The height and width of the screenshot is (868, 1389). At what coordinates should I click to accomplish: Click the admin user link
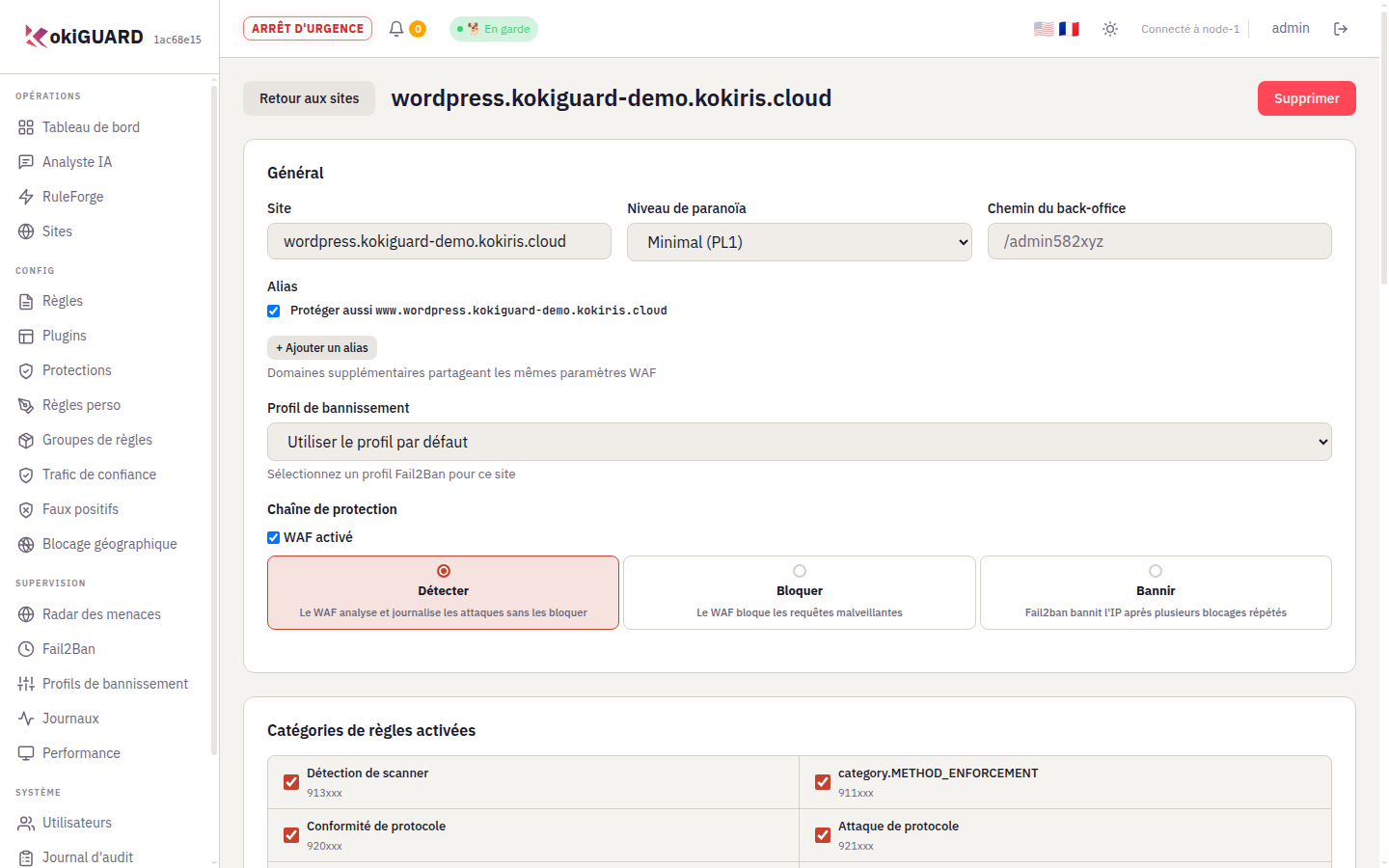click(x=1291, y=28)
